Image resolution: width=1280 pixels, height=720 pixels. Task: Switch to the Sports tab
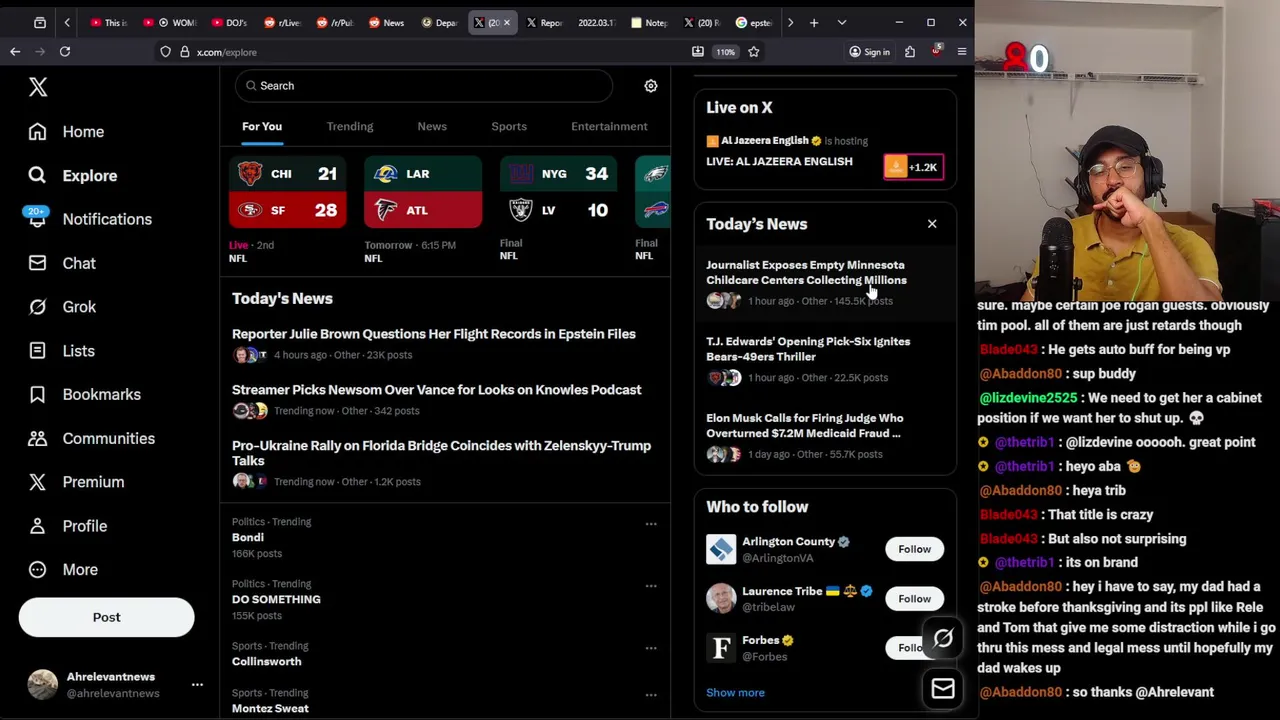coord(509,127)
